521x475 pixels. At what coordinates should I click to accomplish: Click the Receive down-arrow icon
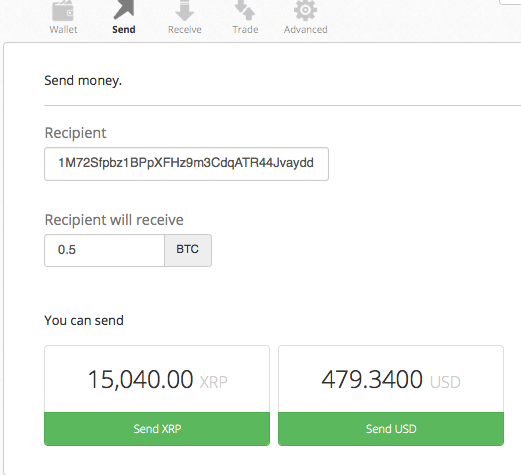click(184, 11)
